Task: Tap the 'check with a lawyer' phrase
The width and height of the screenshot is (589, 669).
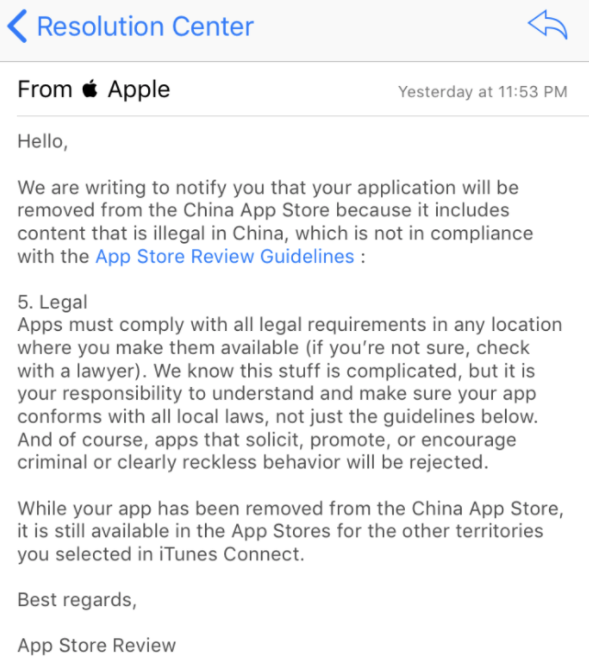Action: tap(273, 359)
